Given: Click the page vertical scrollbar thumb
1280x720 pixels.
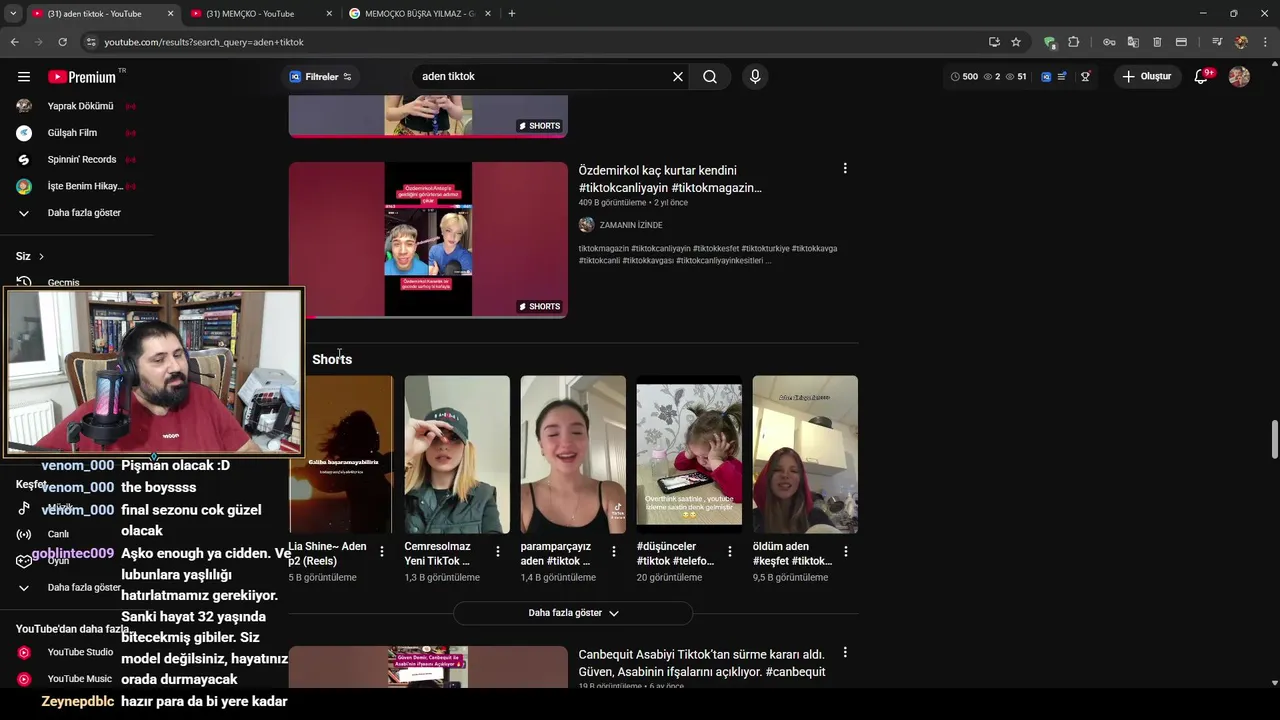Looking at the screenshot, I should tap(1274, 438).
